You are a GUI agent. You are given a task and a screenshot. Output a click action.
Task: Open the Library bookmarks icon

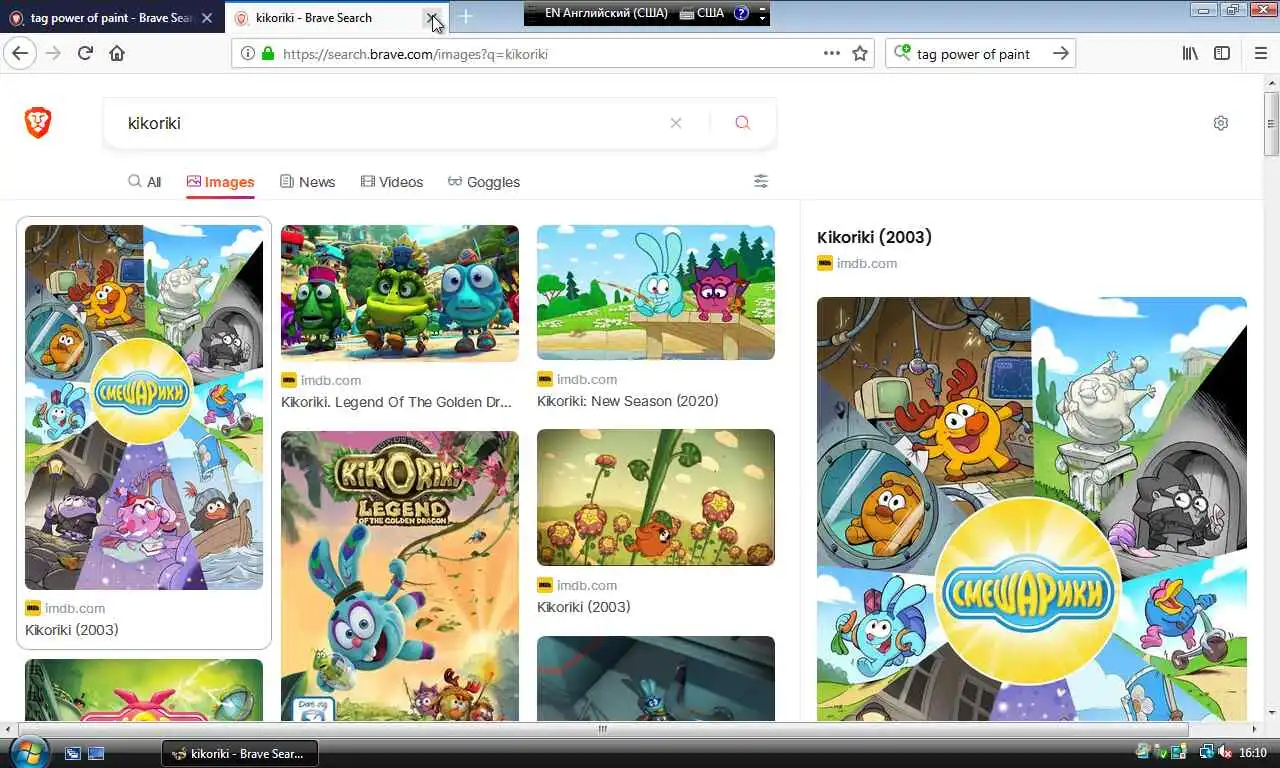pyautogui.click(x=1190, y=53)
